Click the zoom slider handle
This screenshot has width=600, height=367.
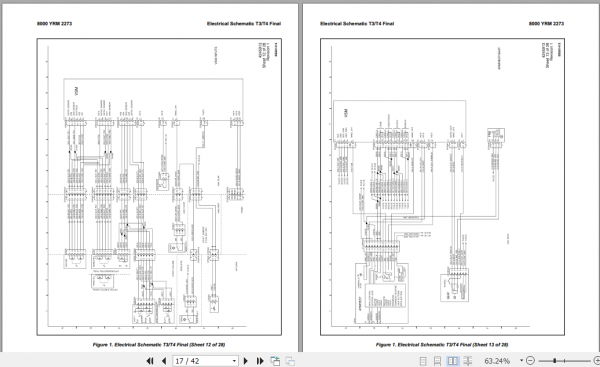554,360
